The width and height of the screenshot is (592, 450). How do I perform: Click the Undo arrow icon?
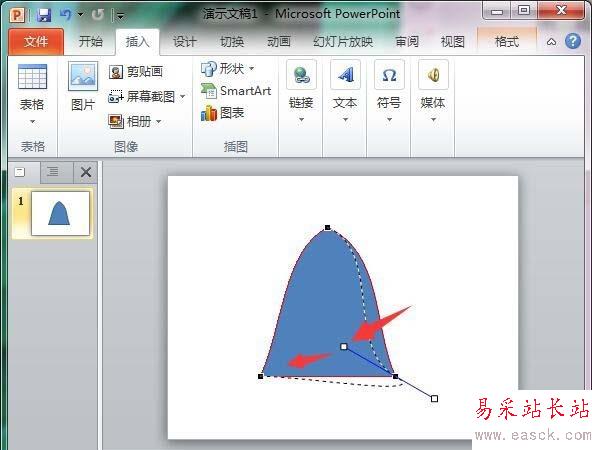tap(66, 15)
